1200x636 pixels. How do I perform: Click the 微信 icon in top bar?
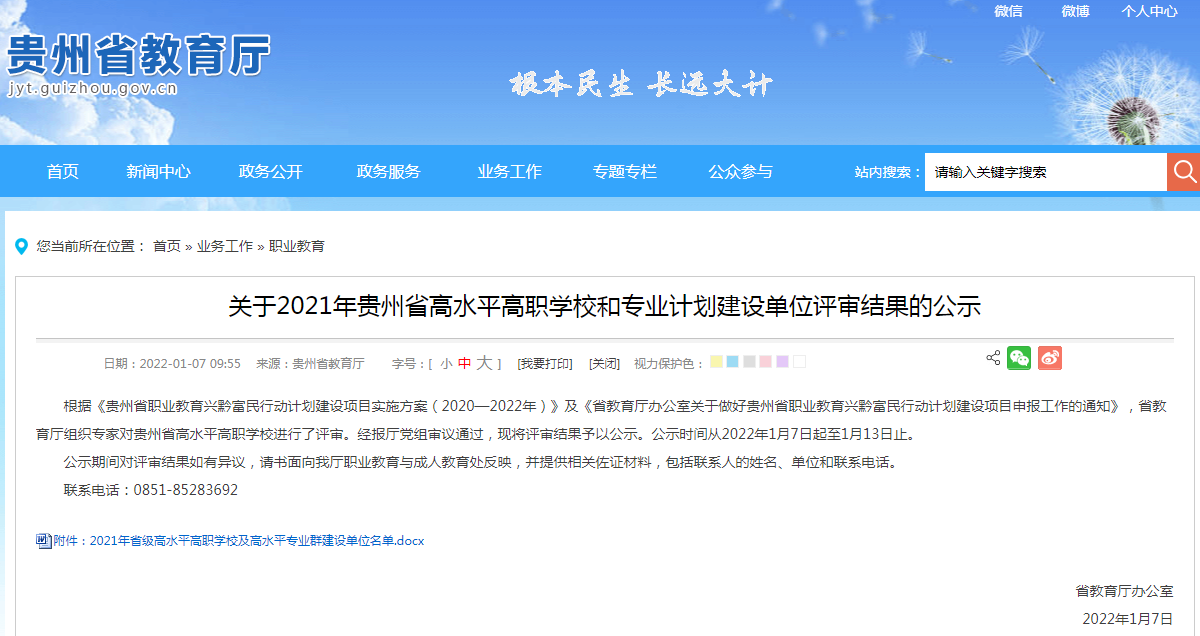pos(1008,12)
